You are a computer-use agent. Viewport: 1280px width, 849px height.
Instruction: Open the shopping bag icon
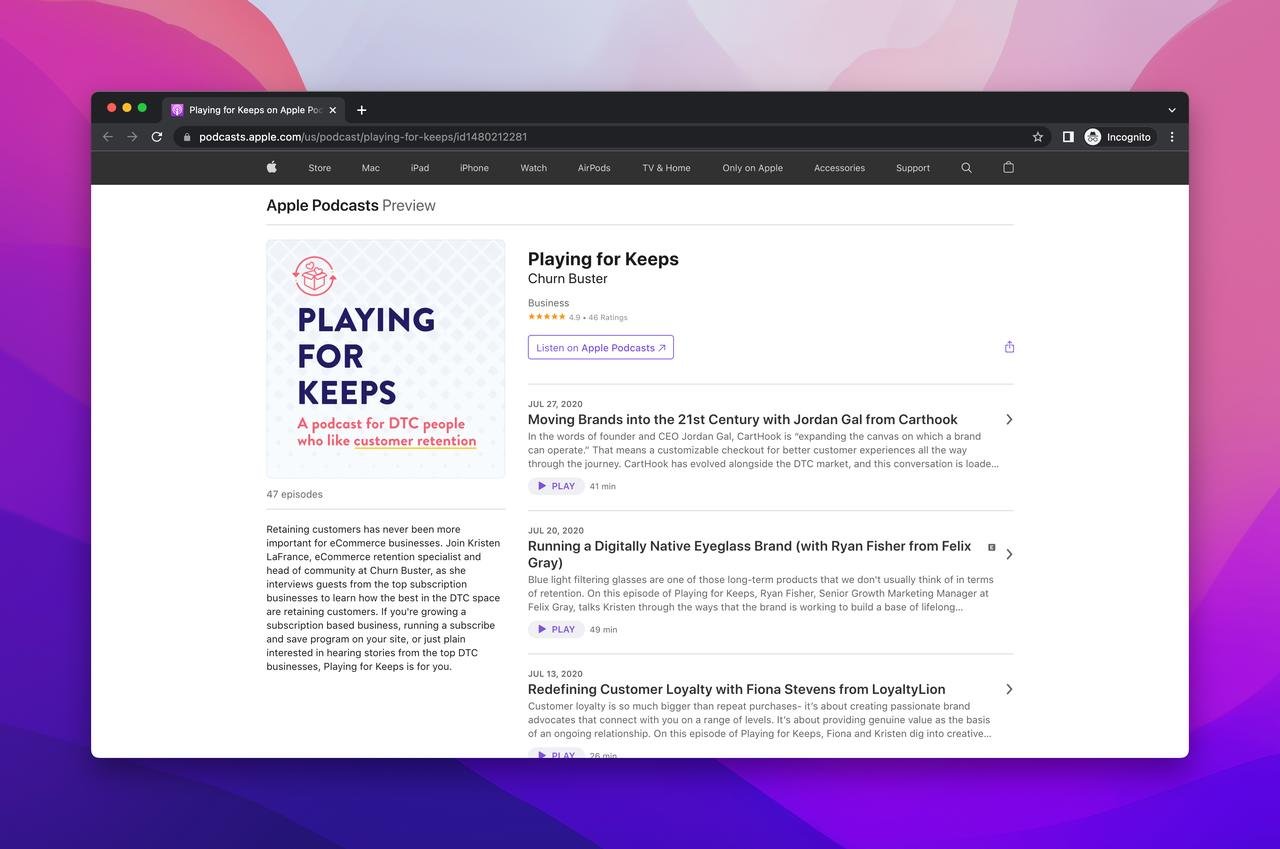[x=1008, y=168]
